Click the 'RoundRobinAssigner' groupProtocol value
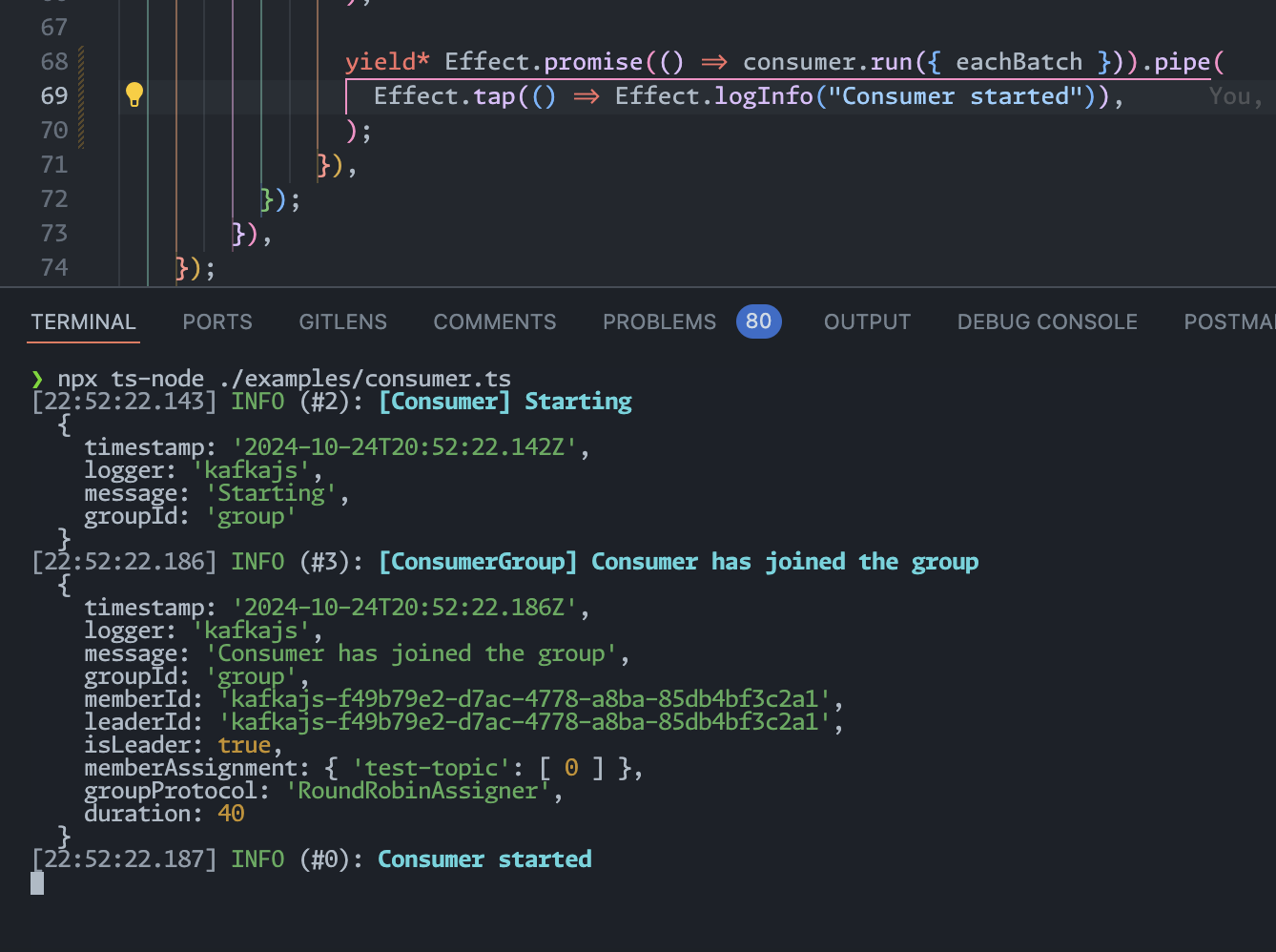The image size is (1276, 952). point(418,791)
